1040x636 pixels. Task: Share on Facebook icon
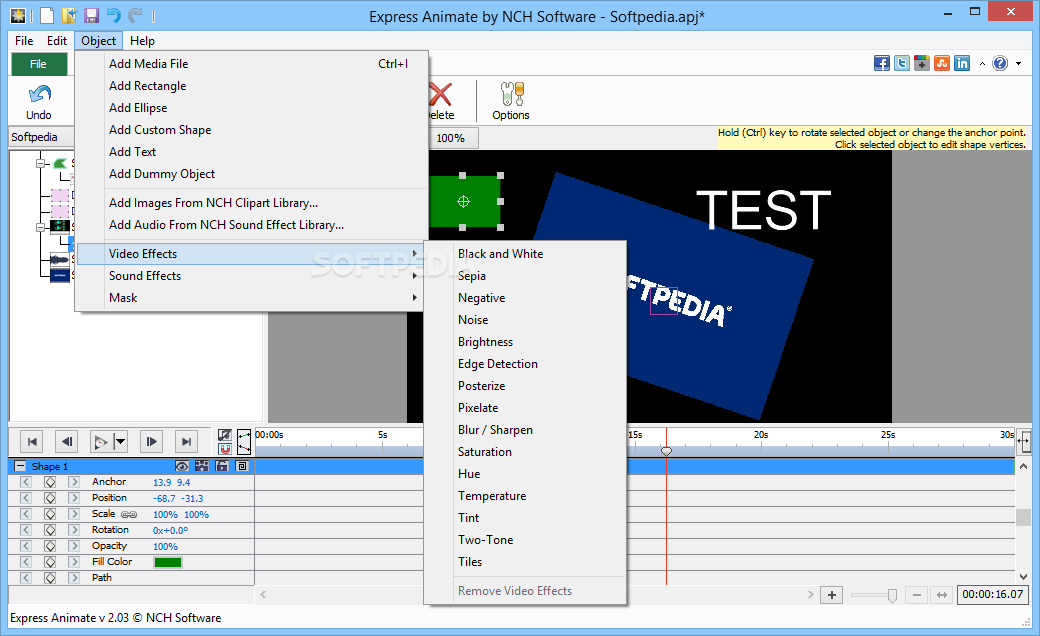click(881, 63)
